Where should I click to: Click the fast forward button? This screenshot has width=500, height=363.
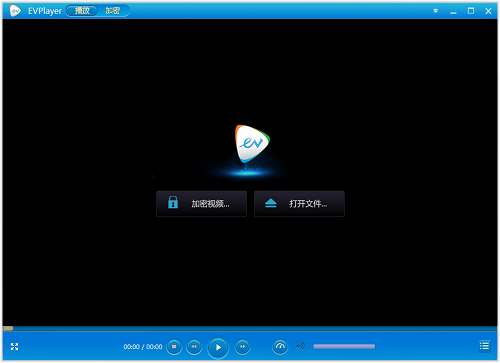[x=242, y=347]
